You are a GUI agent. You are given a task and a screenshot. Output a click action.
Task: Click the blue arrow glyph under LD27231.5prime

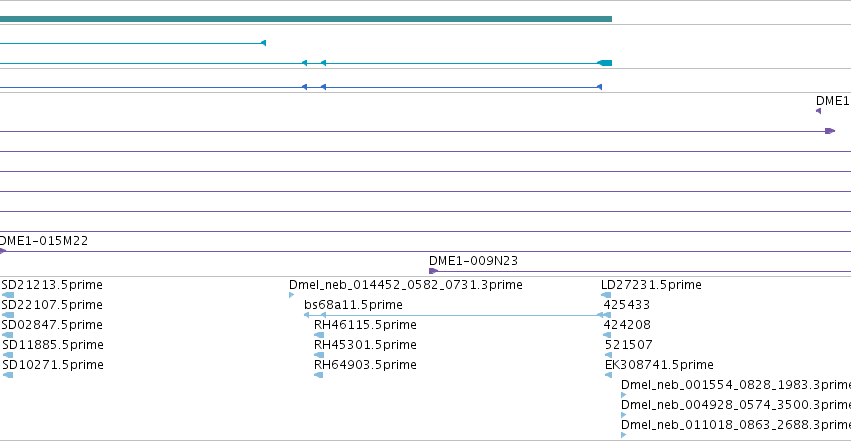tap(606, 295)
